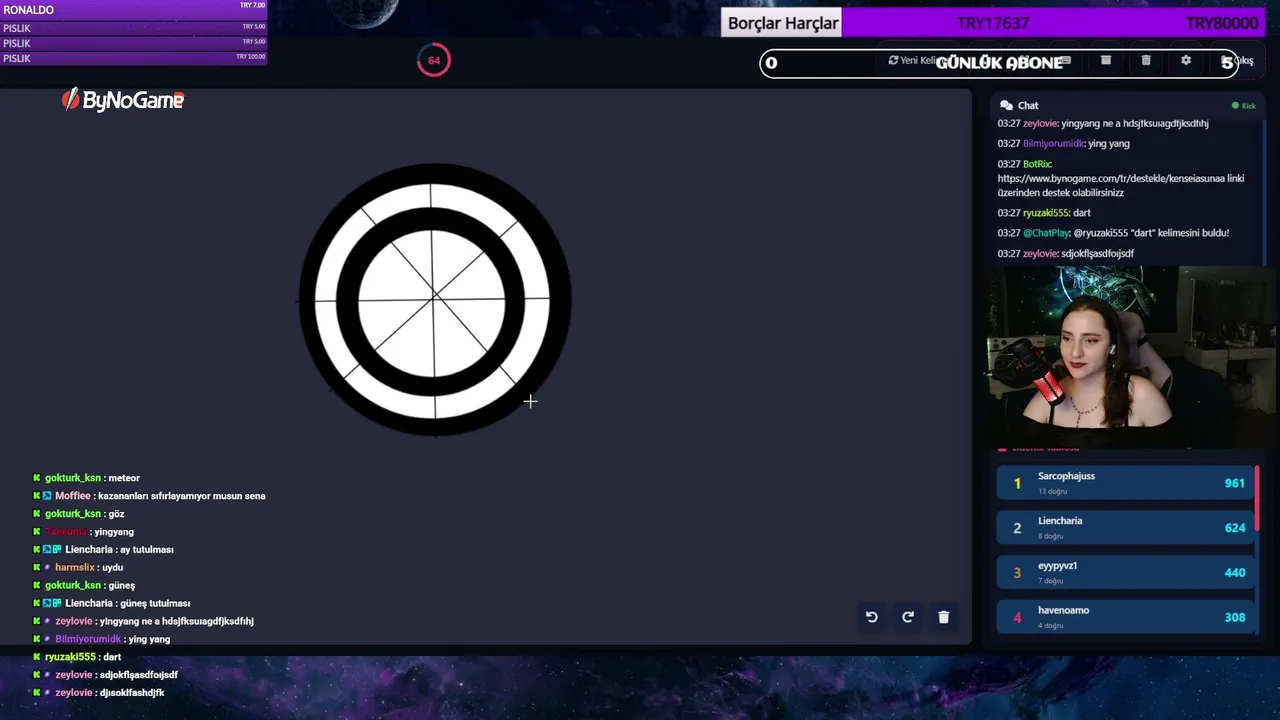1280x720 pixels.
Task: Click Bilmiyorumidk's "ying yang" message in Chat panel
Action: tap(1063, 143)
